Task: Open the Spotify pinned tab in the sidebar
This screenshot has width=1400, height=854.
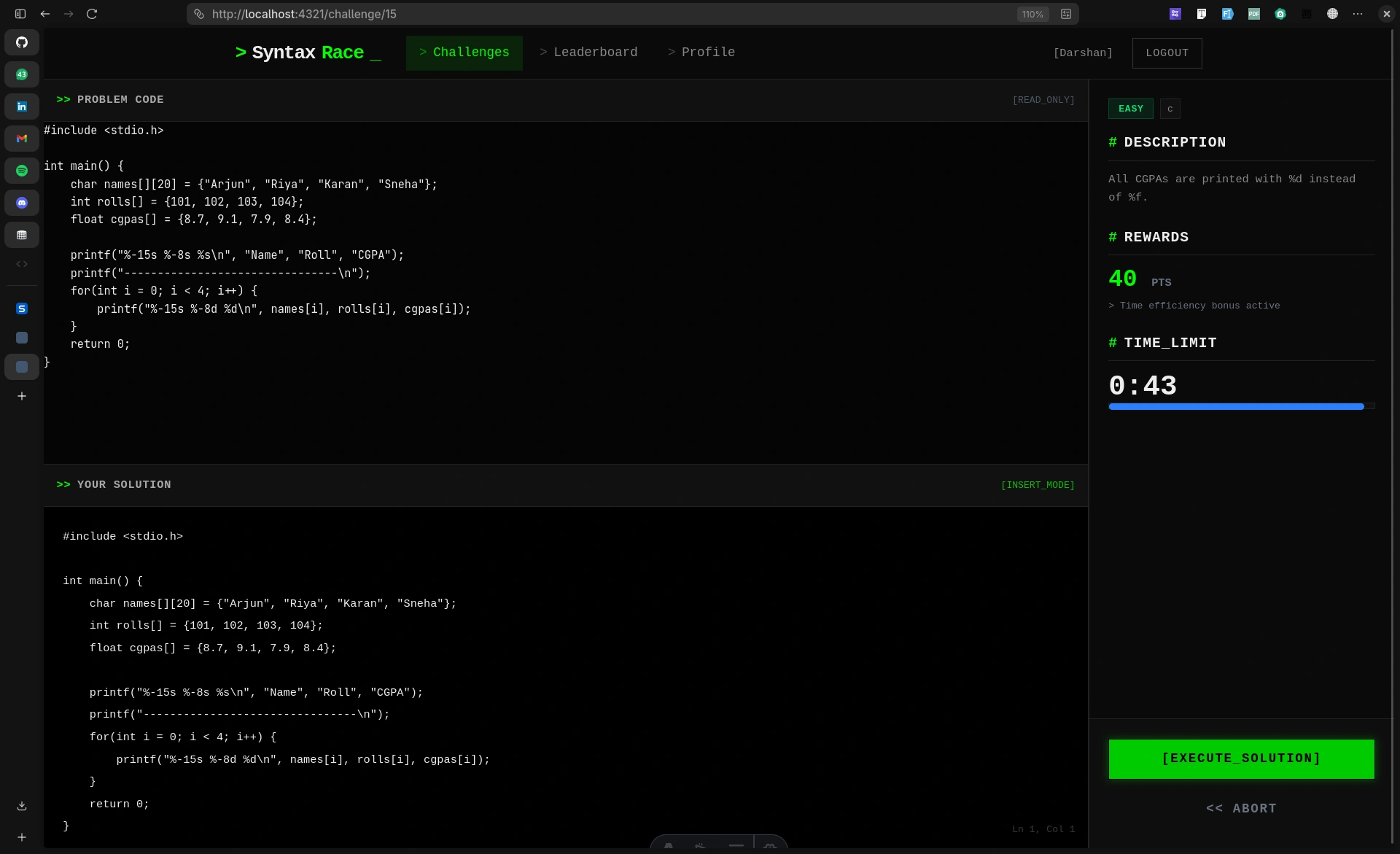Action: (22, 171)
